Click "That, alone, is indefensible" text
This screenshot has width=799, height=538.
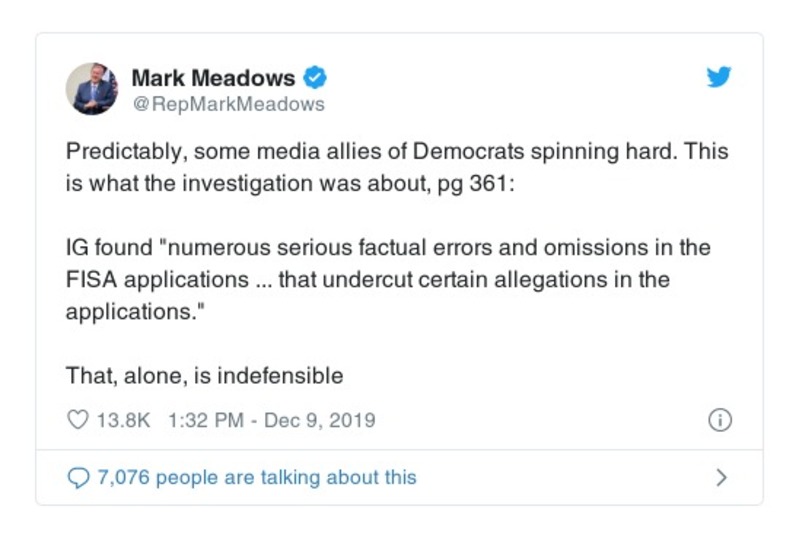(205, 376)
